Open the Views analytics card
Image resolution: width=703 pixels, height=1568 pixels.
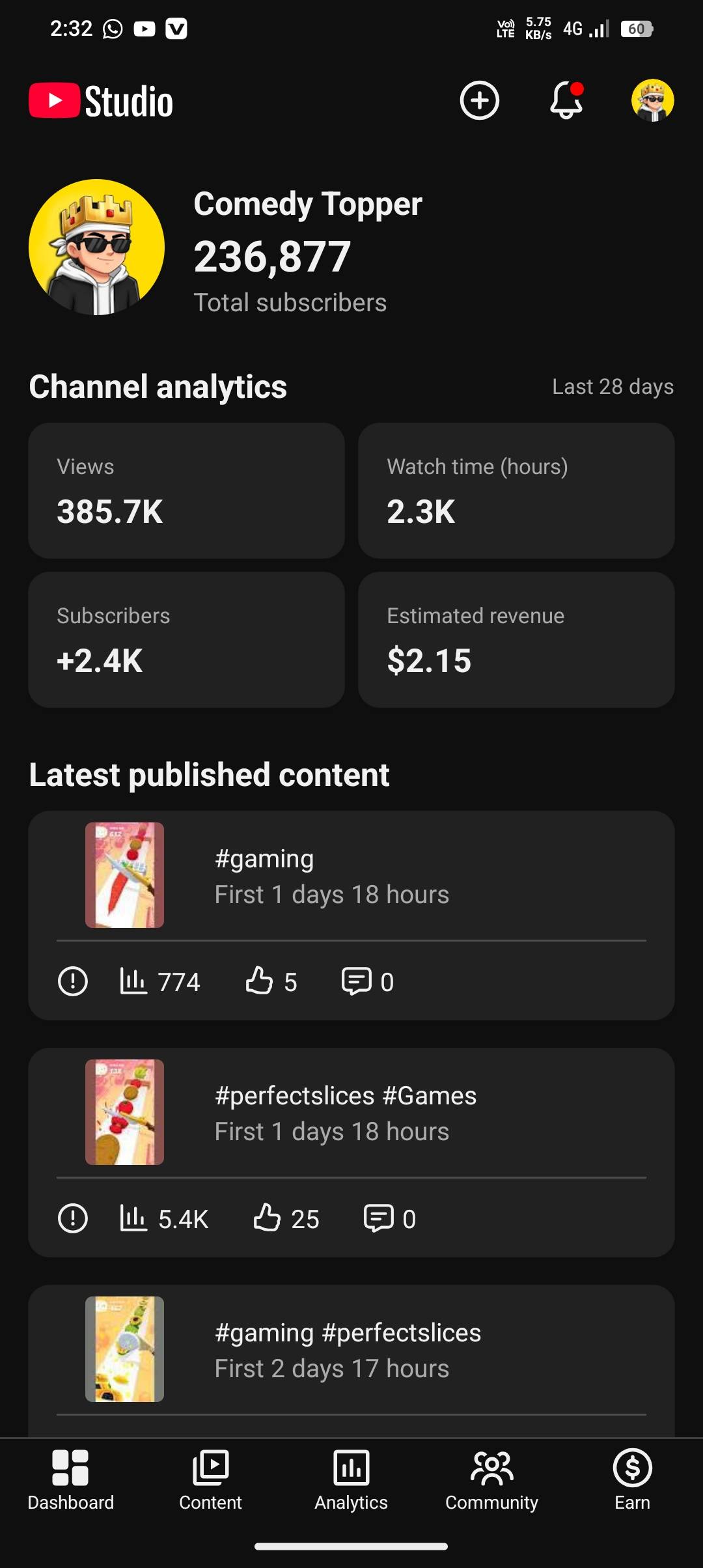click(x=186, y=490)
